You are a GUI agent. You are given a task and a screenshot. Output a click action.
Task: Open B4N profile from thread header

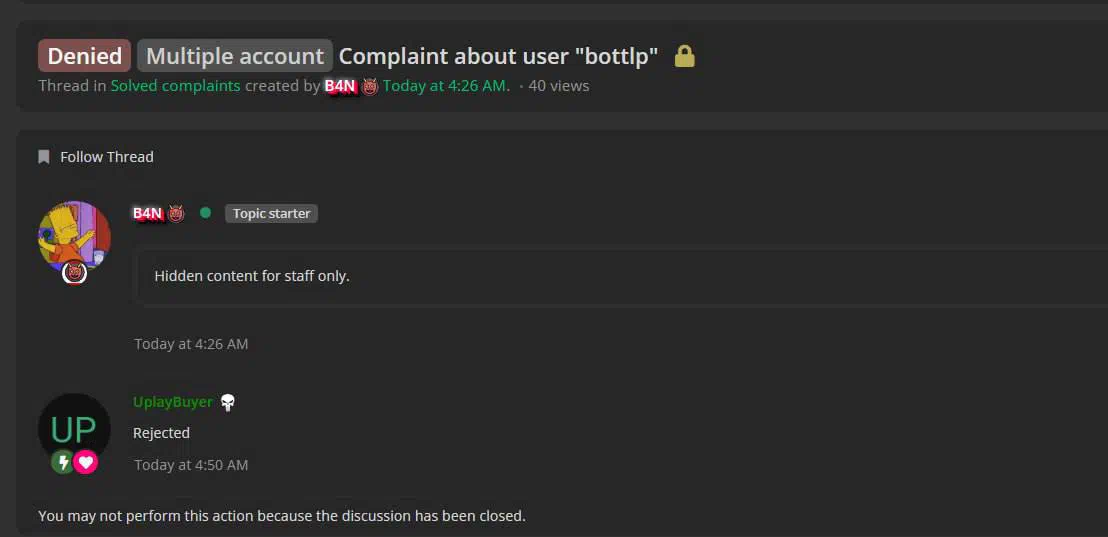(x=341, y=86)
